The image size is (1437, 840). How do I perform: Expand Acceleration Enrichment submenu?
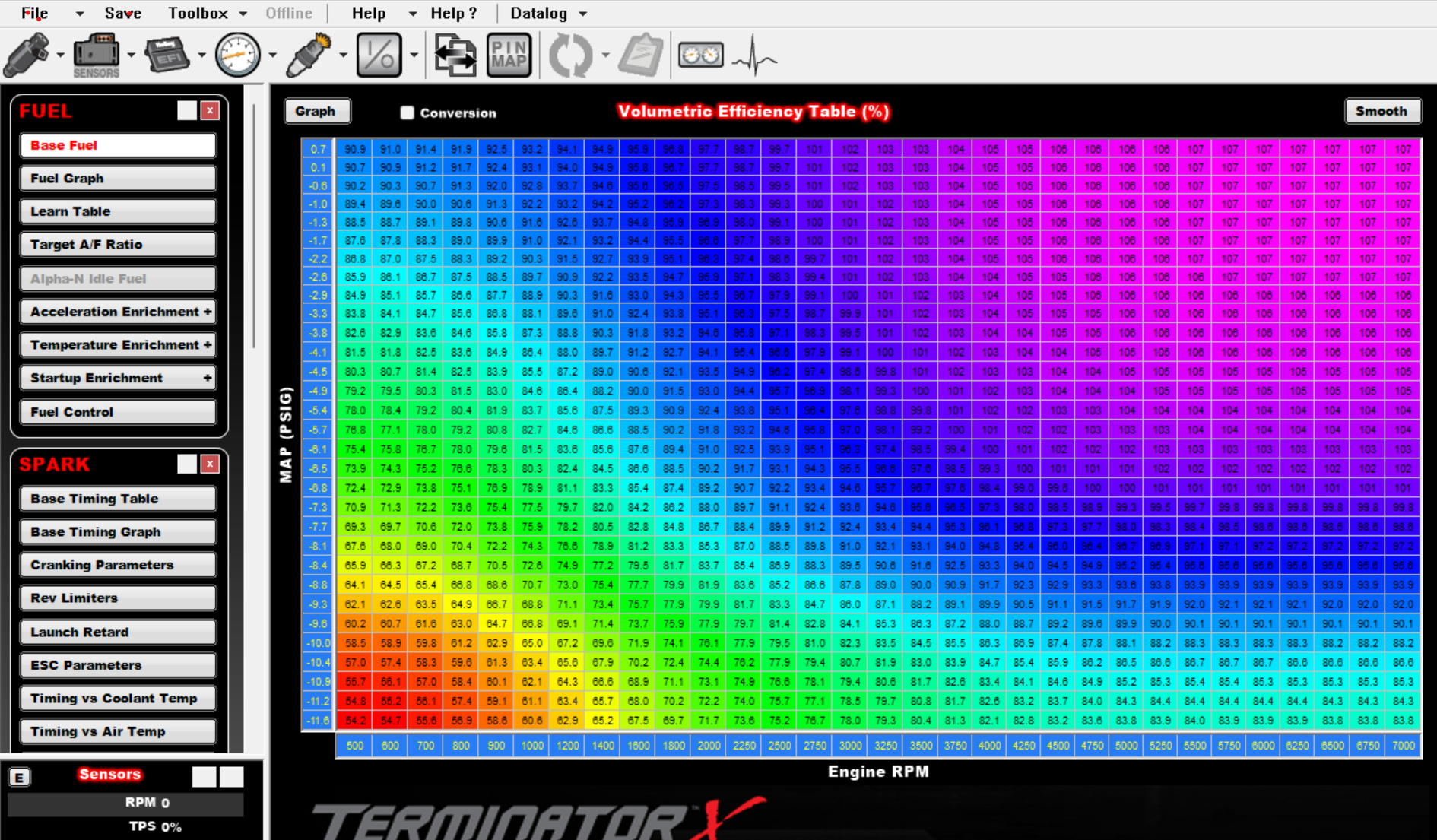coord(207,312)
